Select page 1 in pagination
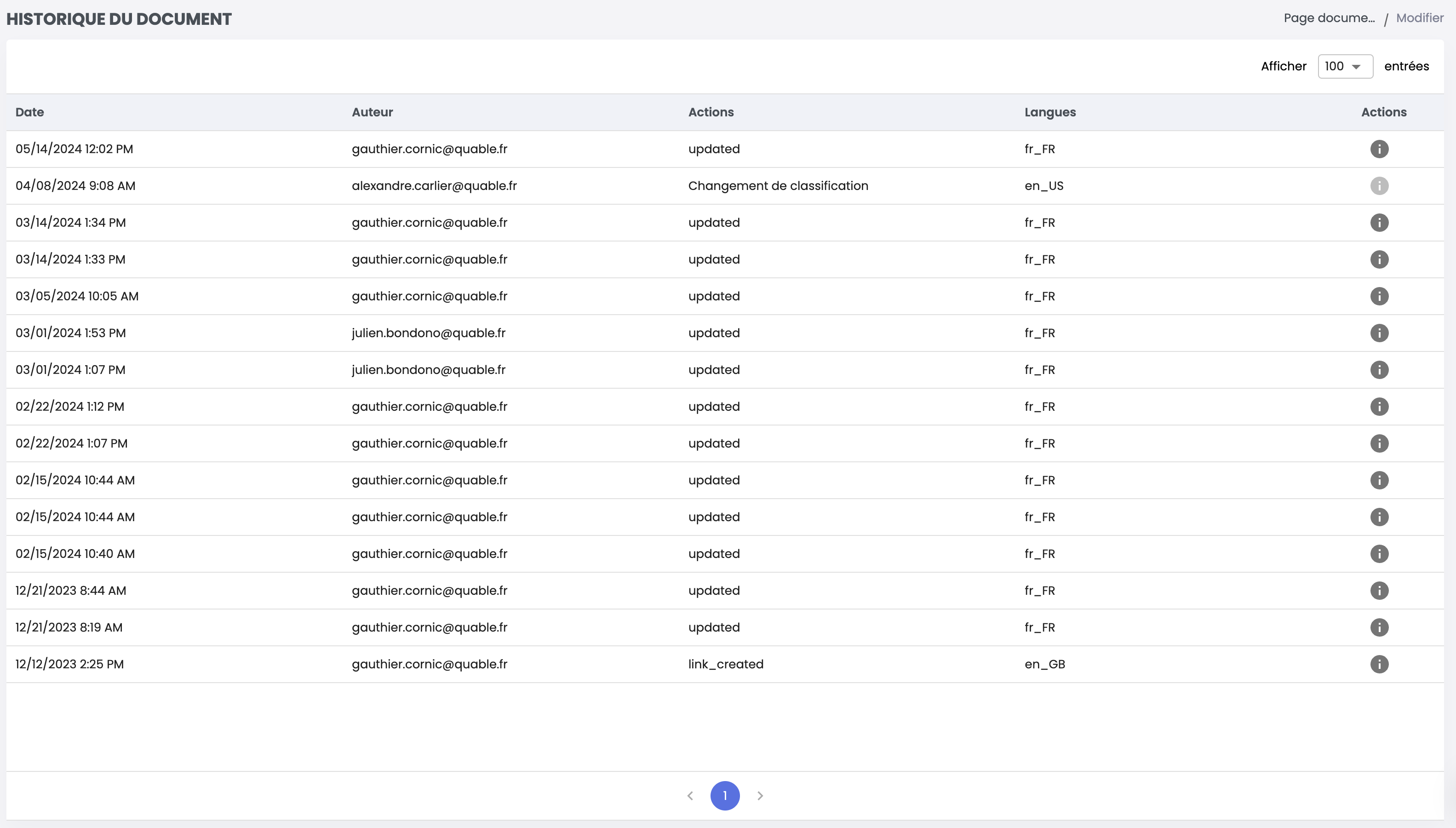The height and width of the screenshot is (828, 1456). tap(725, 796)
